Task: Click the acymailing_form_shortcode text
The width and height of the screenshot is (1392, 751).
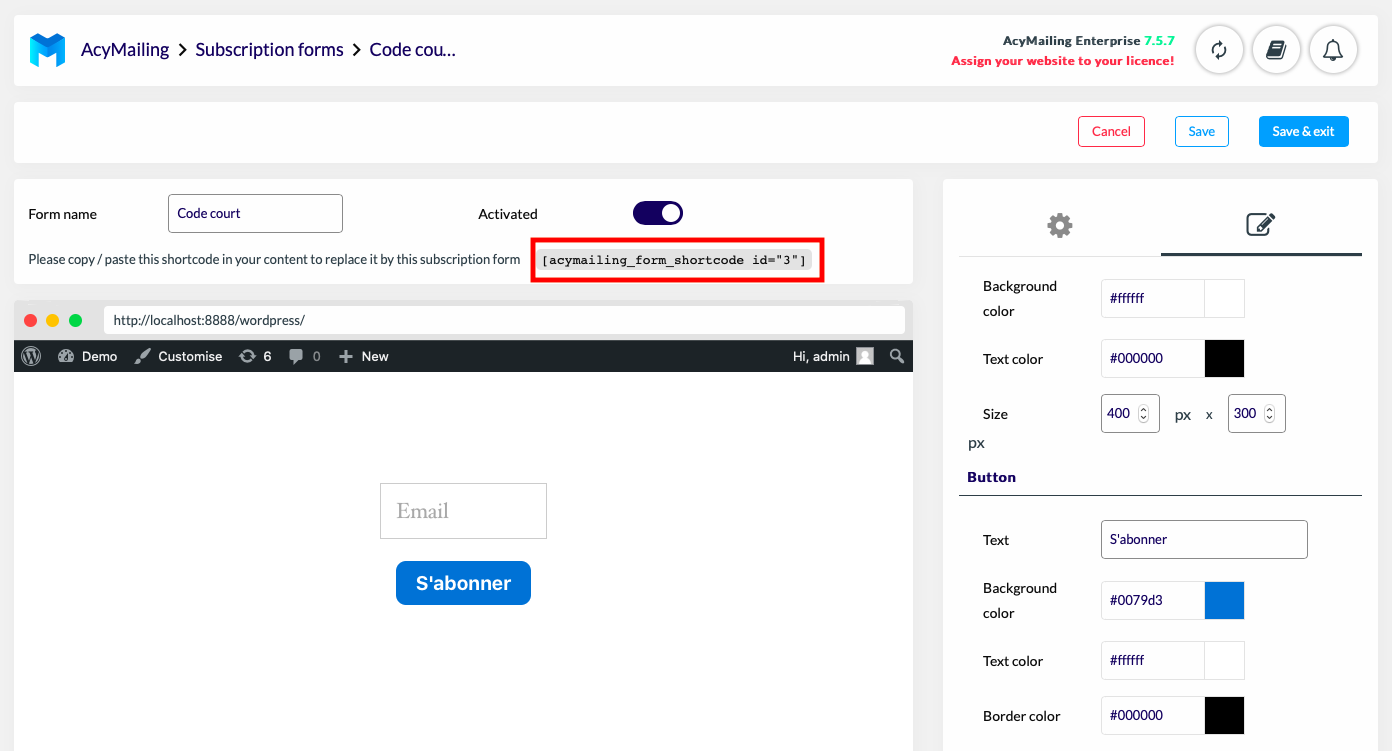Action: pyautogui.click(x=674, y=260)
